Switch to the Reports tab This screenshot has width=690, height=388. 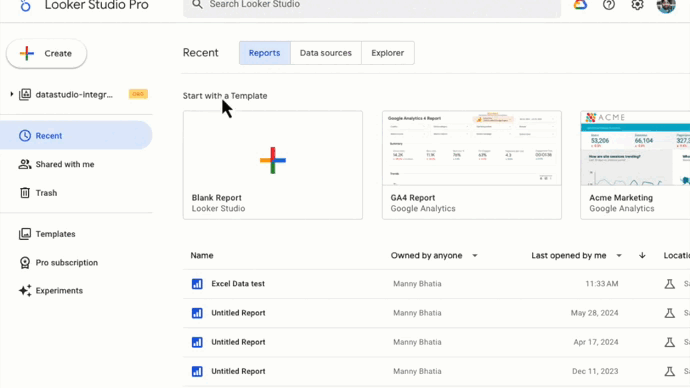(264, 53)
